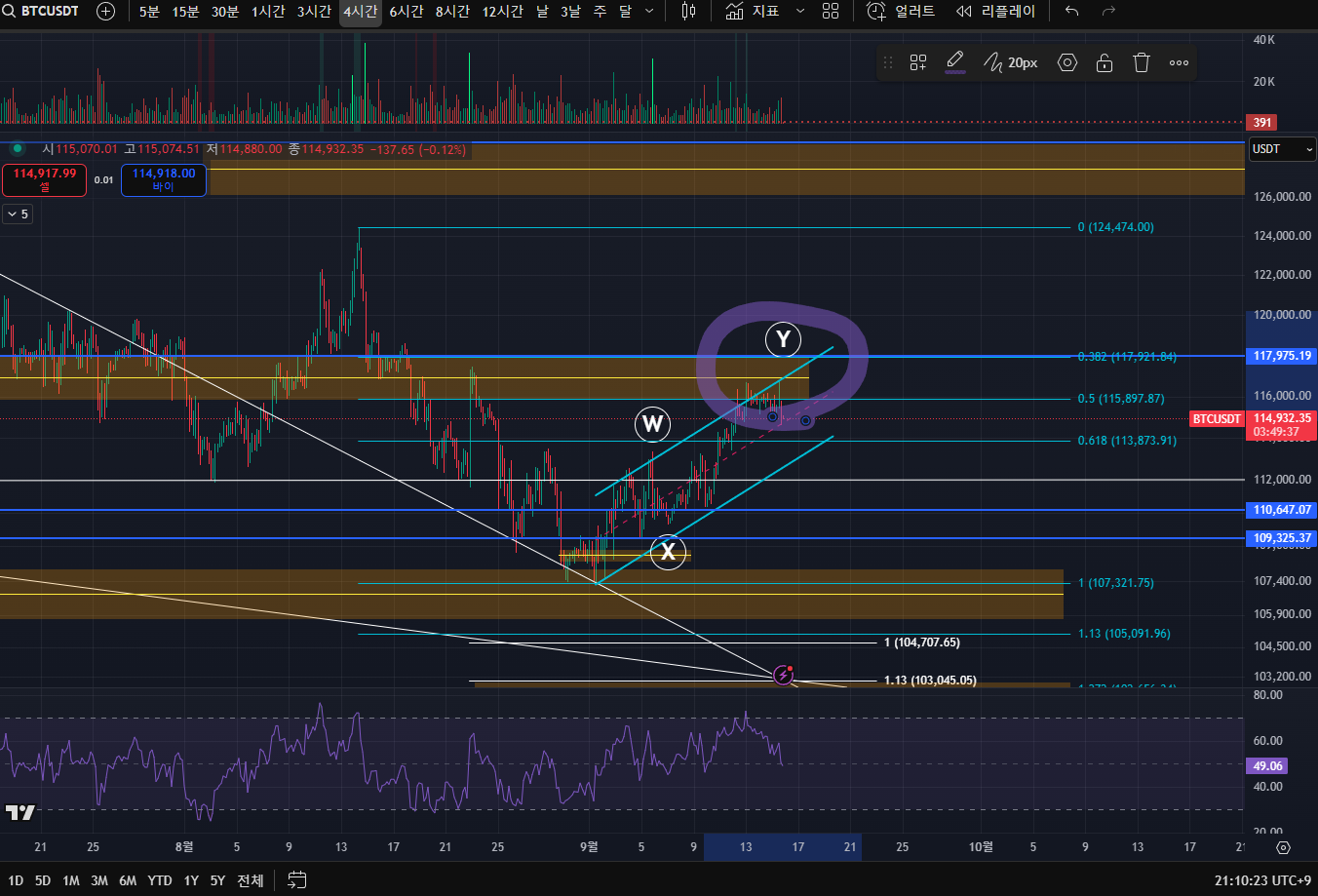This screenshot has width=1318, height=896.
Task: Click the add symbol plus icon beside BTCUSDT
Action: point(105,12)
